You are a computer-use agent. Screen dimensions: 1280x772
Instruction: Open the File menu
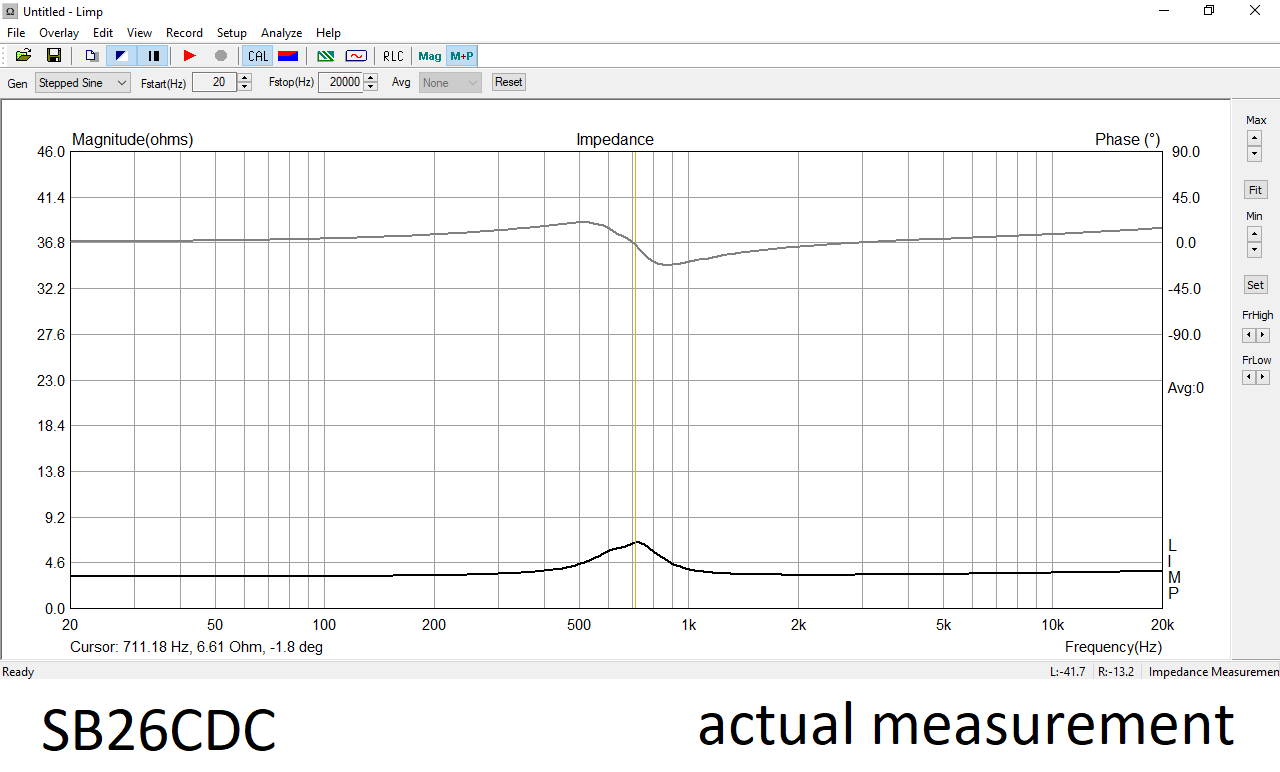[x=16, y=33]
